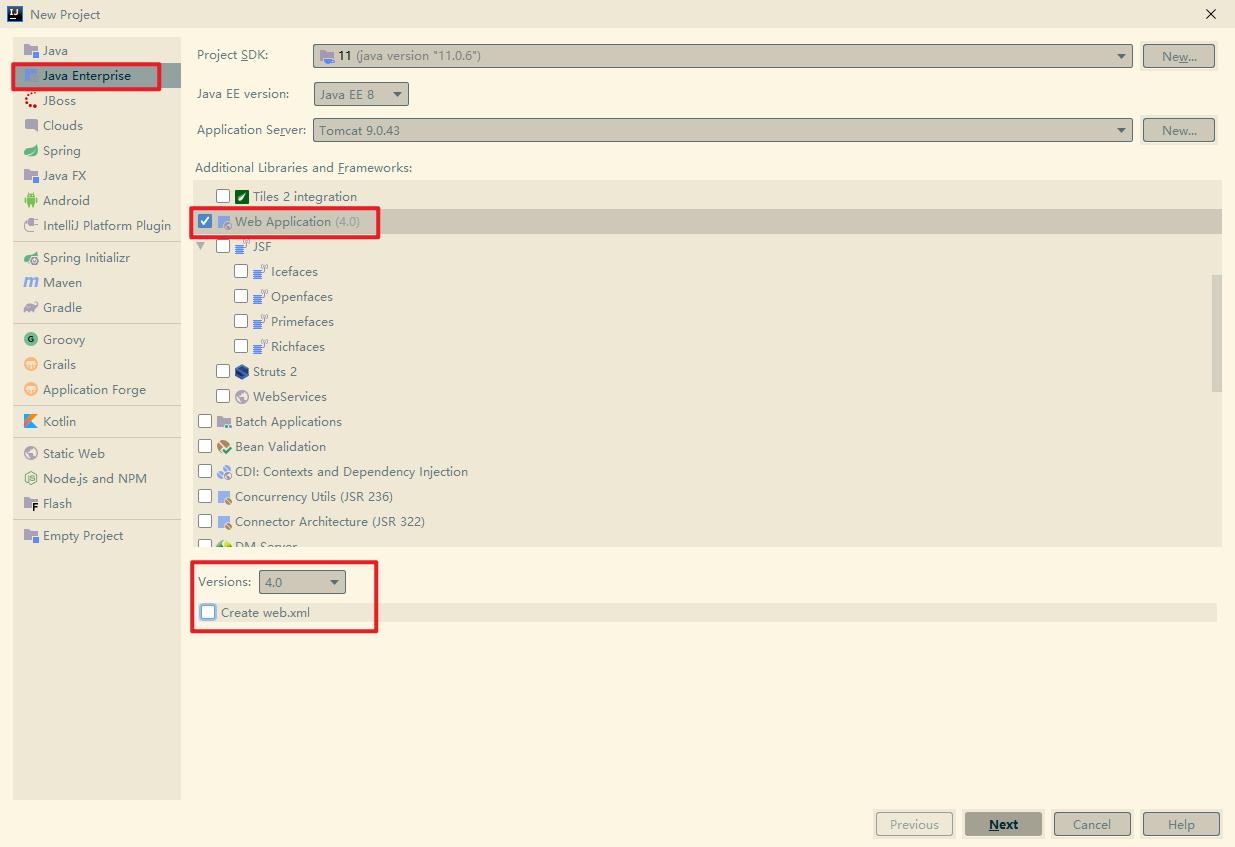Click the Tiles 2 integration icon
The height and width of the screenshot is (847, 1235).
click(x=242, y=197)
